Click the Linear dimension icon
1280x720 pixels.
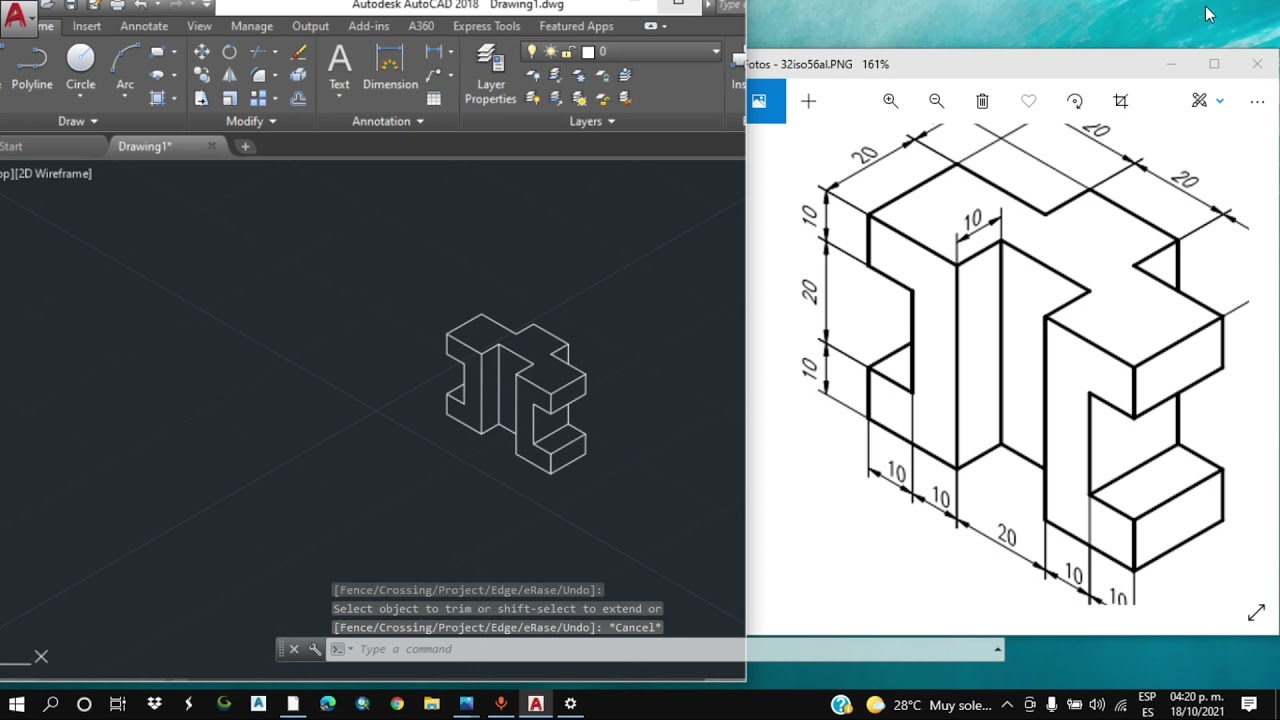pos(434,52)
